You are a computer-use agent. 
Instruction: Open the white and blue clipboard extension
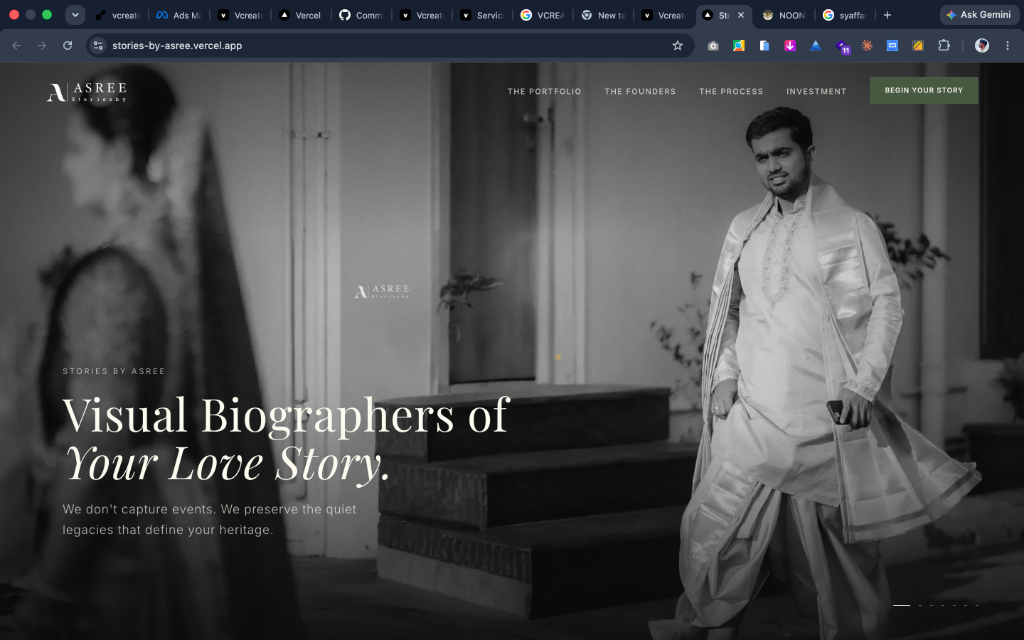(764, 46)
